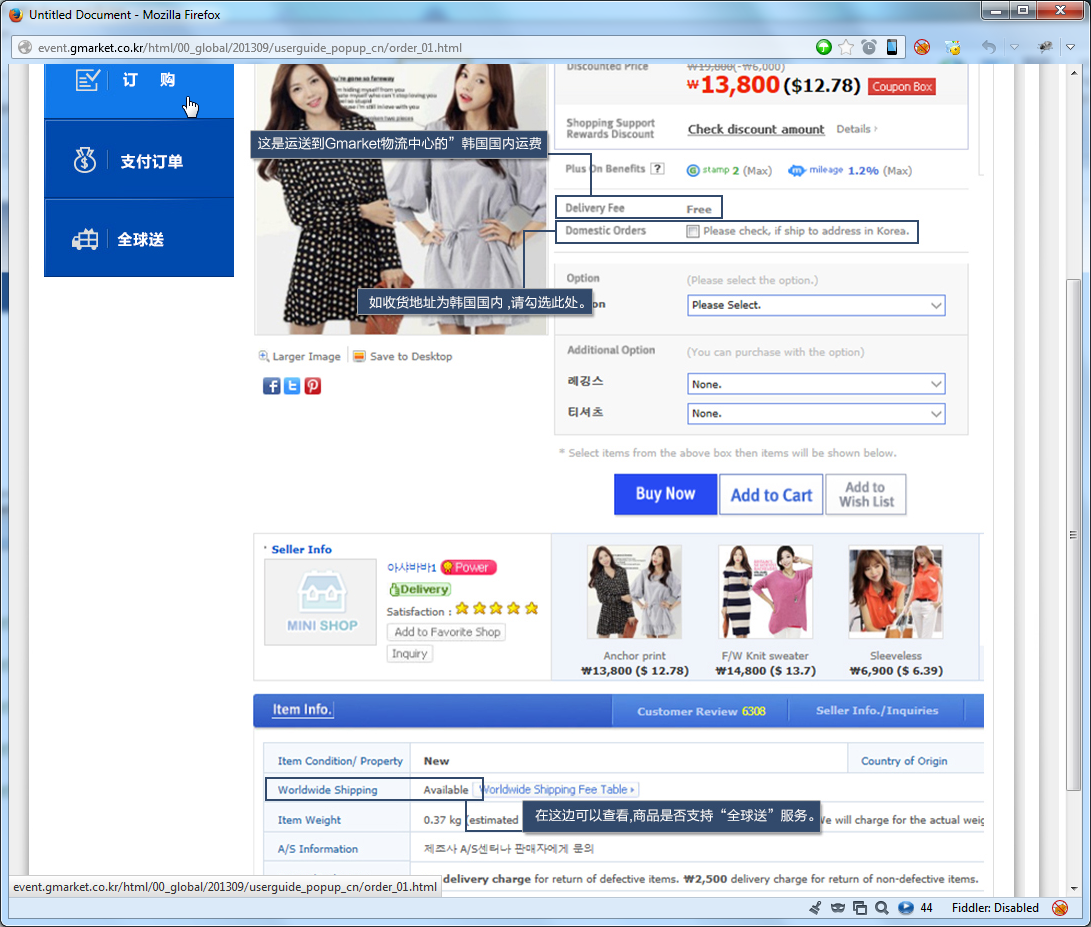
Task: Click the green Delivery badge
Action: (420, 589)
